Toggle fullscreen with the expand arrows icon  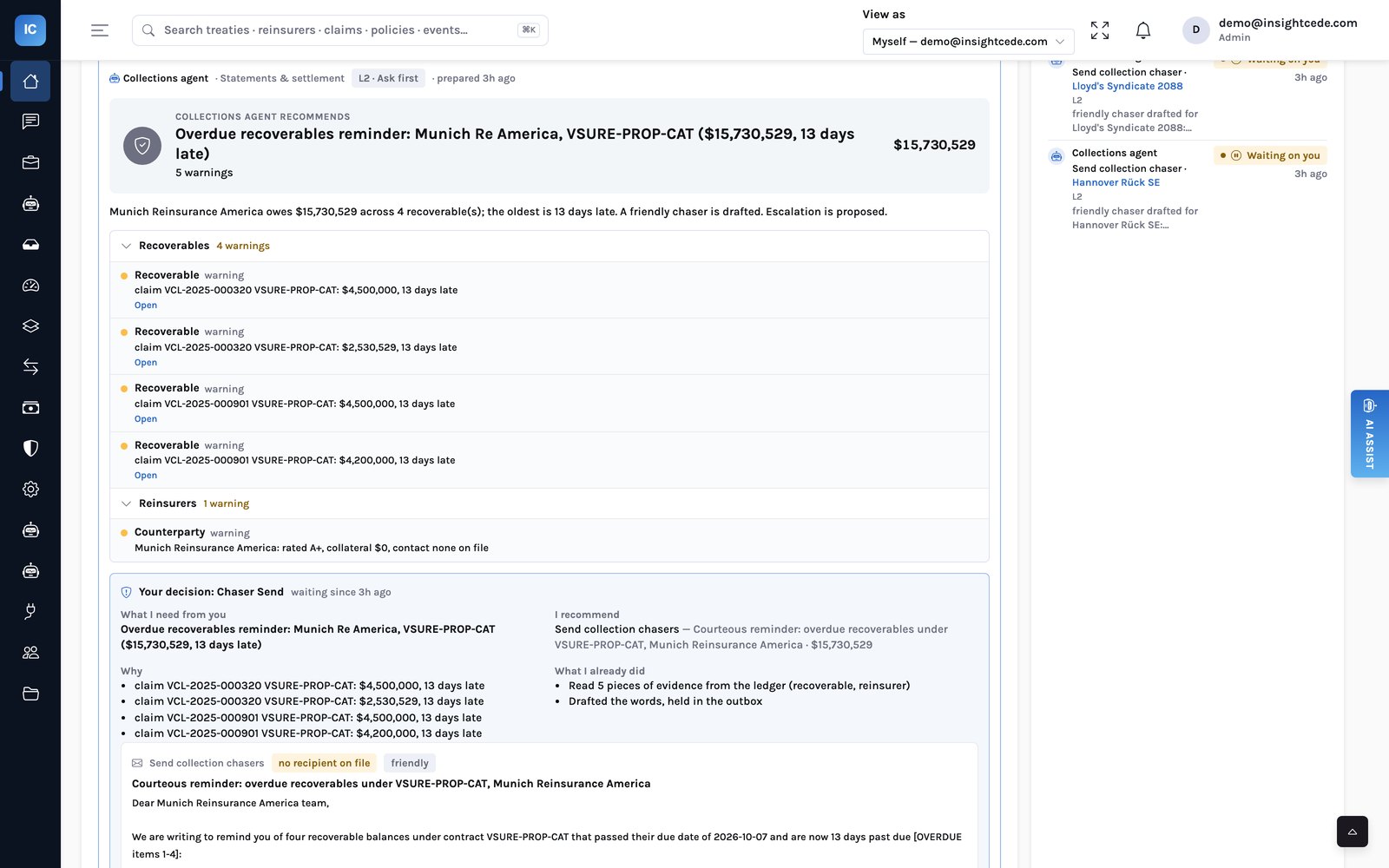(x=1100, y=30)
